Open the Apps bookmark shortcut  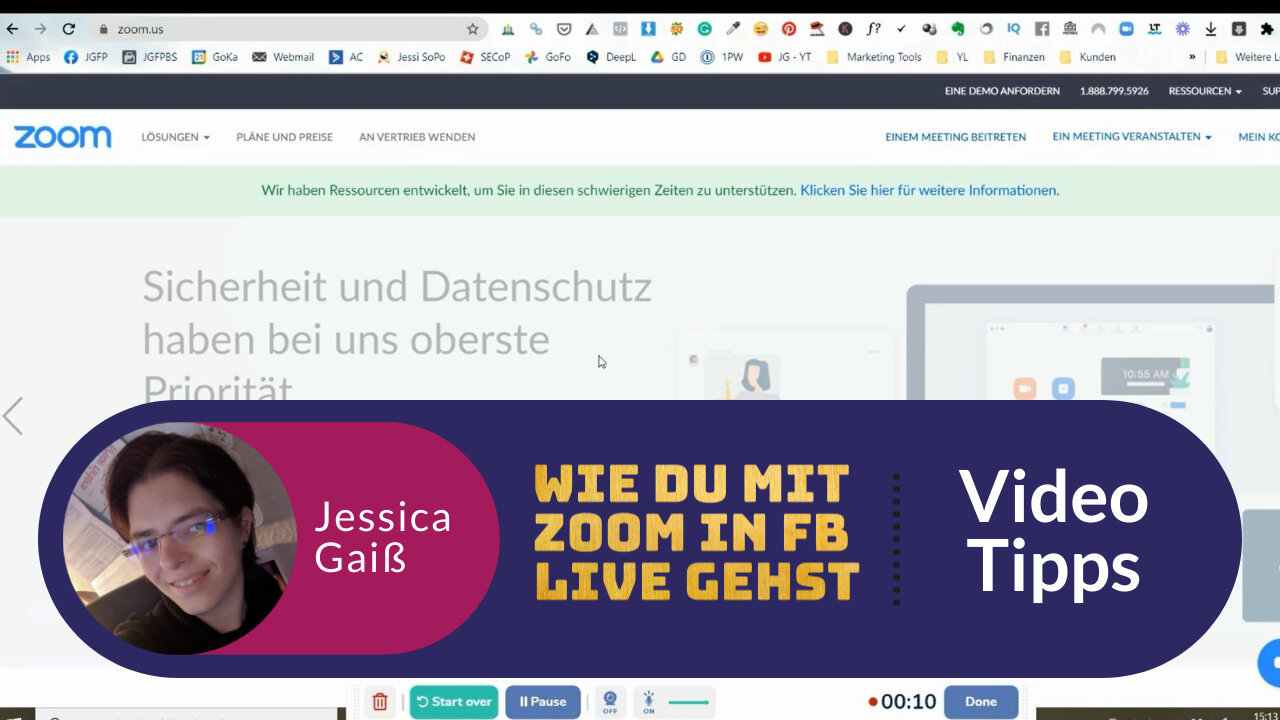tap(28, 57)
